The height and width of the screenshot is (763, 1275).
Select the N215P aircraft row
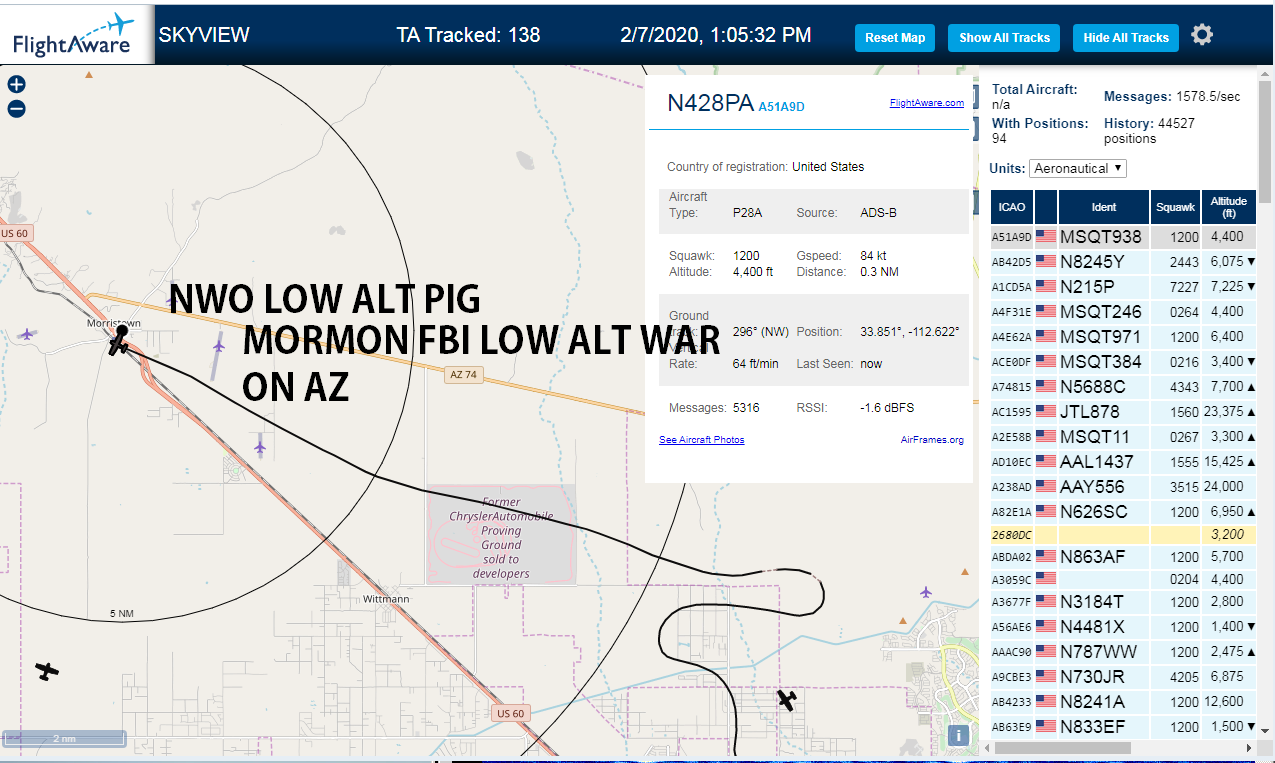pos(1123,287)
